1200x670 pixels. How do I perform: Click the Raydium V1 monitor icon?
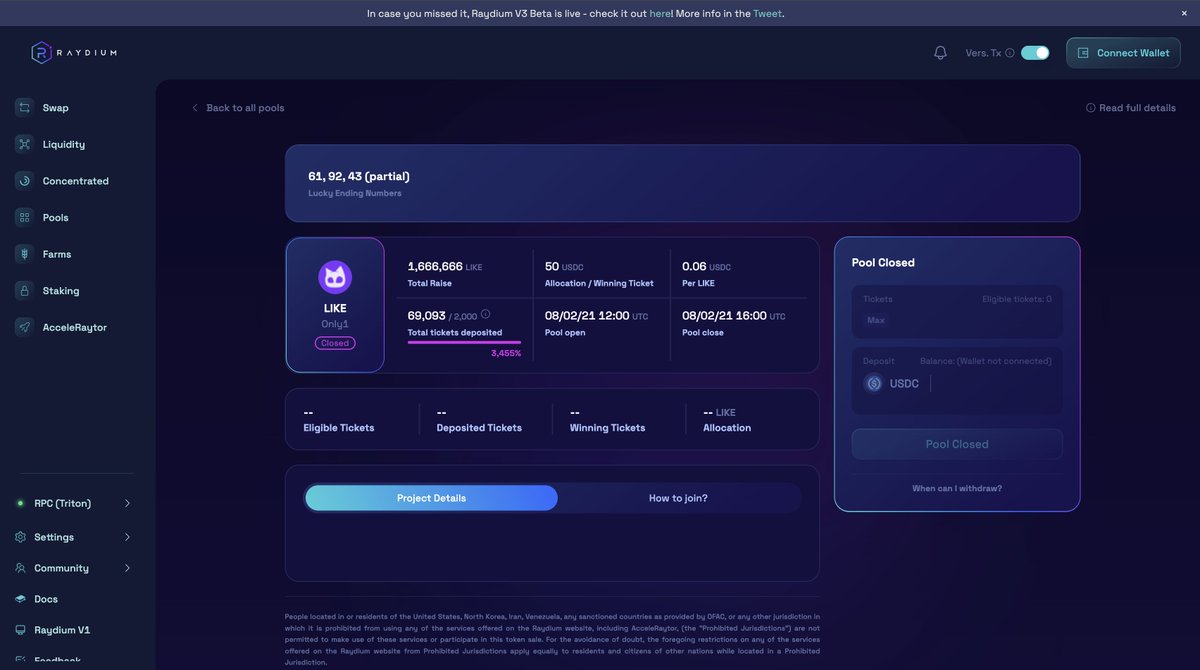[x=20, y=630]
